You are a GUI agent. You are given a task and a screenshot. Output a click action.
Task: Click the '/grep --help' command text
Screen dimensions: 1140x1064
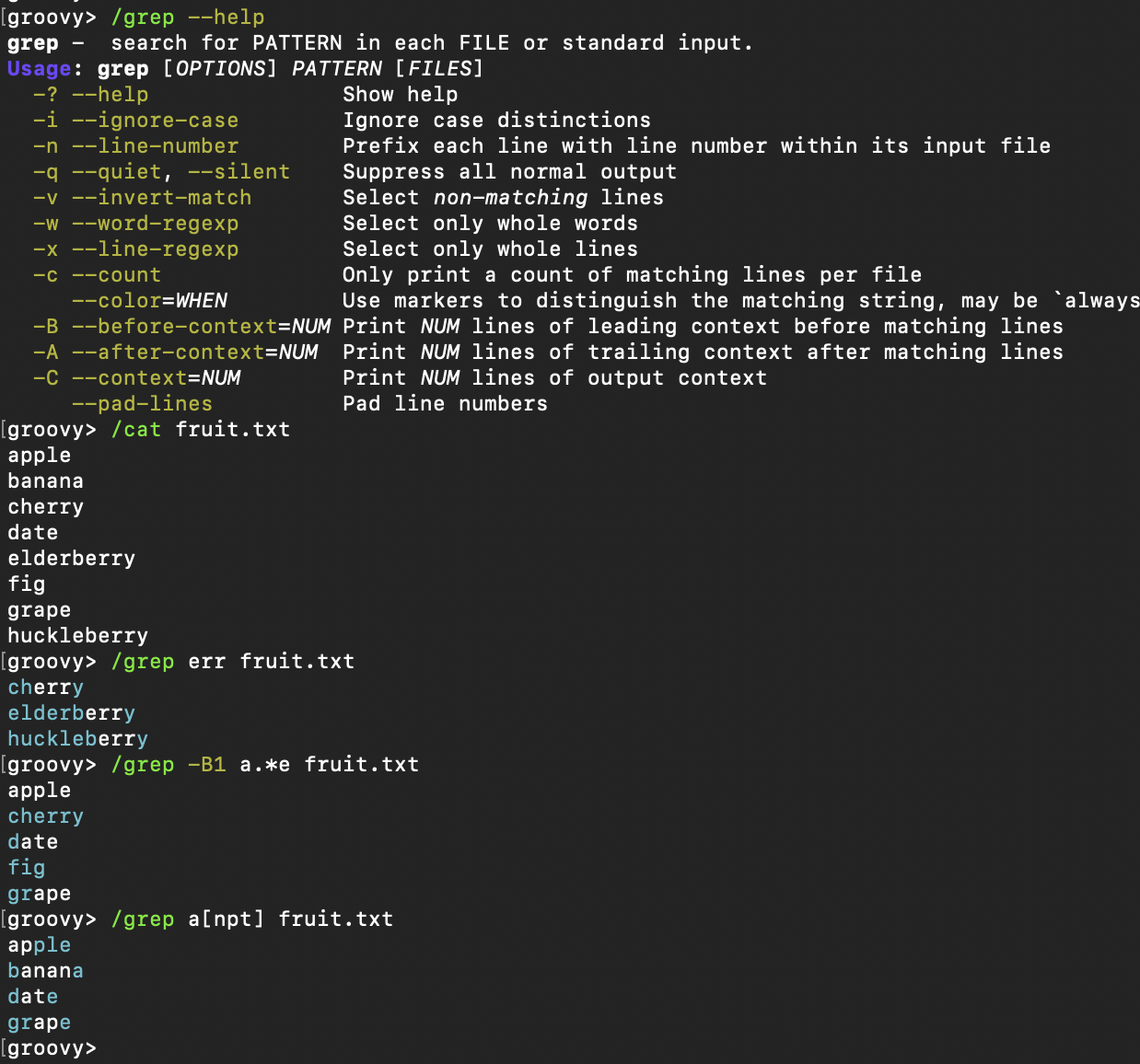(187, 17)
